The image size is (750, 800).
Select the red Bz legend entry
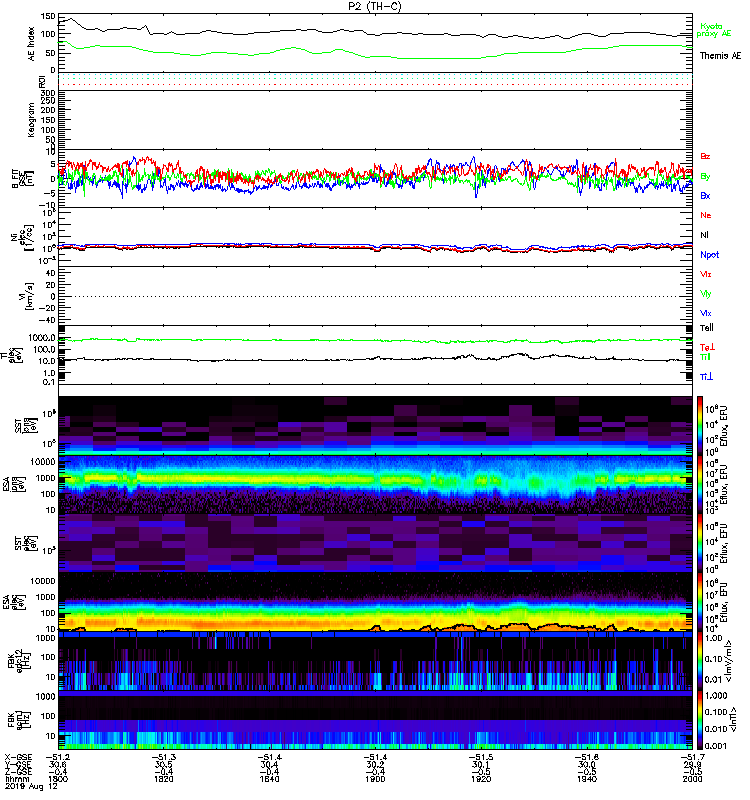point(705,156)
